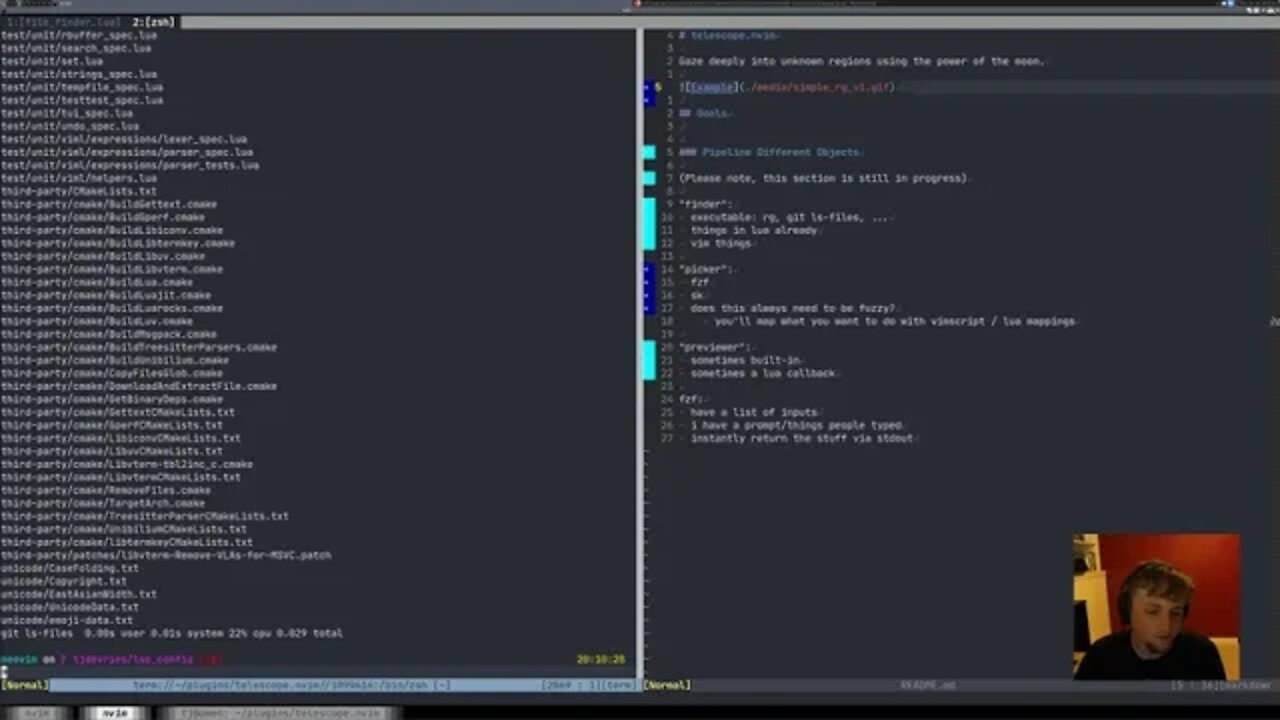Screen dimensions: 1280x720
Task: Click the test/unit/strings_spec.lua line
Action: coord(79,74)
